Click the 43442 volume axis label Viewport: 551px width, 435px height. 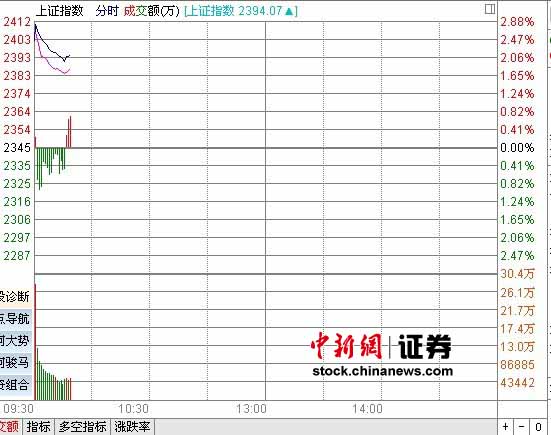click(x=517, y=383)
